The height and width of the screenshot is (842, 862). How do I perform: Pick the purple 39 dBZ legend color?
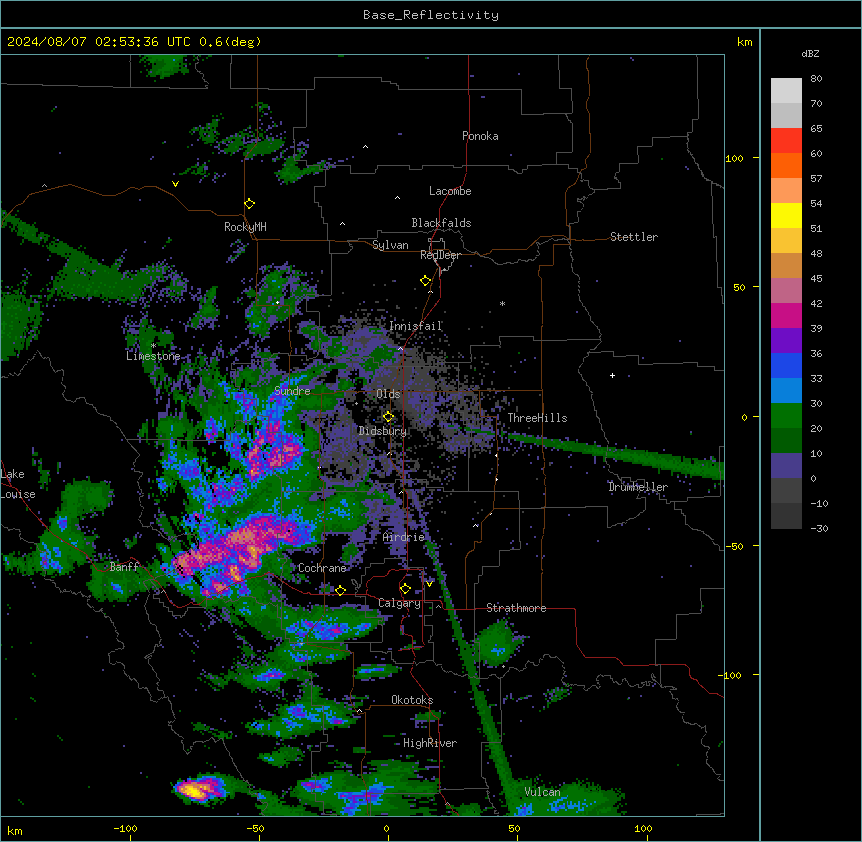click(x=786, y=340)
